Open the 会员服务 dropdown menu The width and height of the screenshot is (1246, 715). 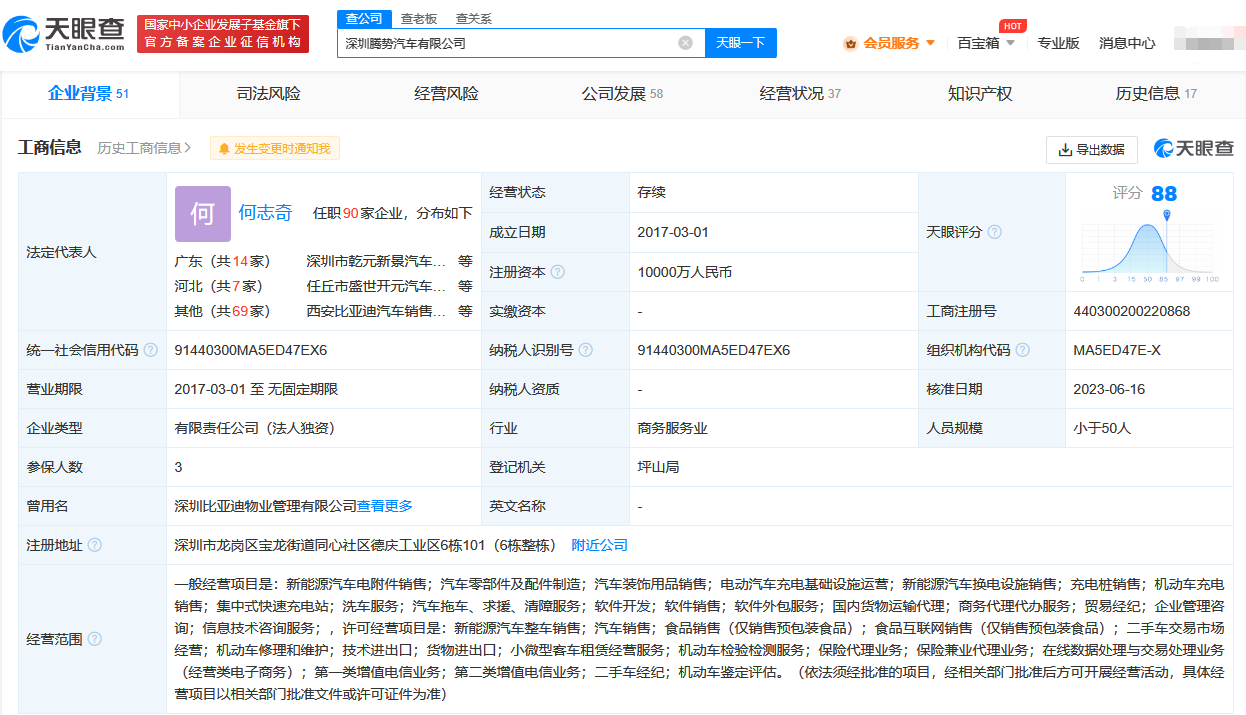(890, 43)
